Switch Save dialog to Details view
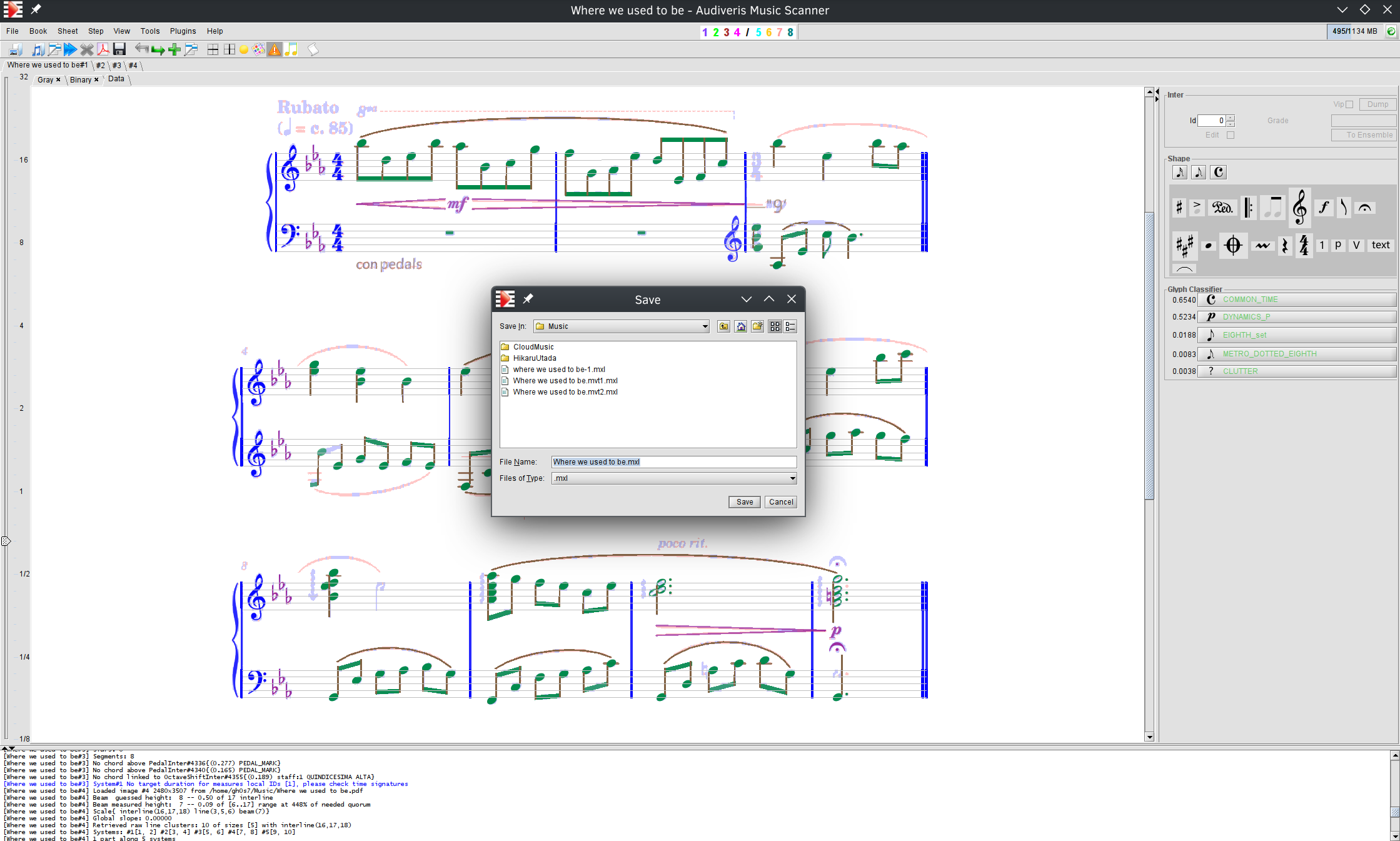 pos(790,326)
